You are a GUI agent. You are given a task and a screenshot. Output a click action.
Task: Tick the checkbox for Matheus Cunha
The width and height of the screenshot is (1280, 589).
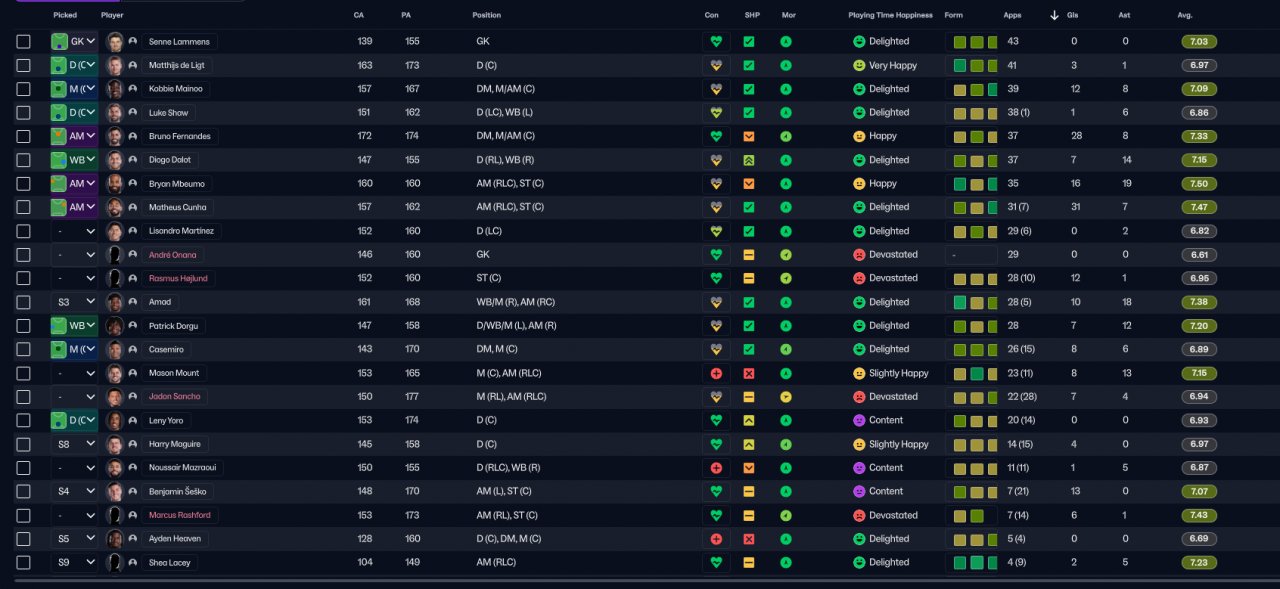(x=24, y=207)
